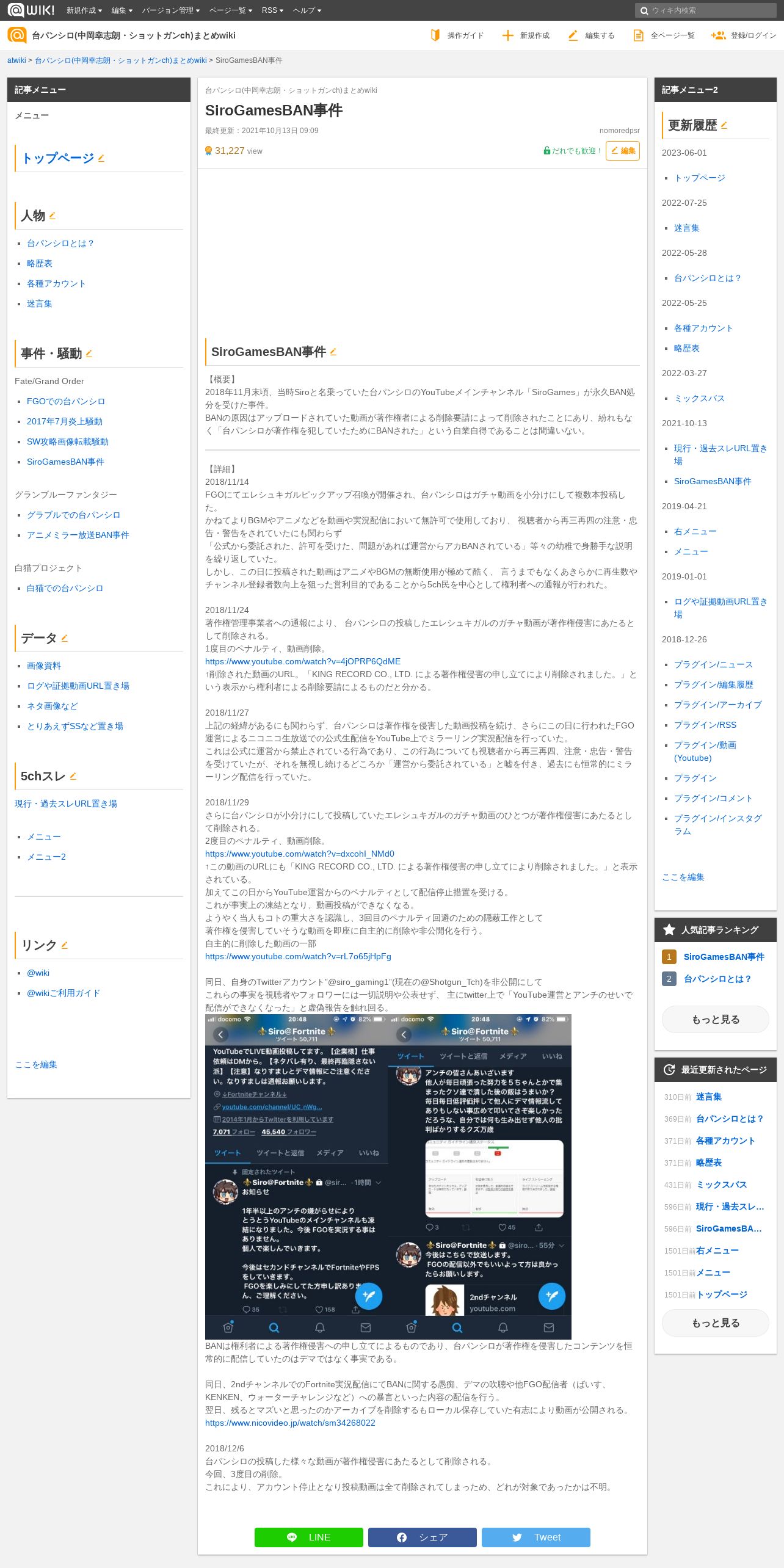Open 略歴表 link in left menu
Viewport: 784px width, 1568px height.
pyautogui.click(x=40, y=263)
